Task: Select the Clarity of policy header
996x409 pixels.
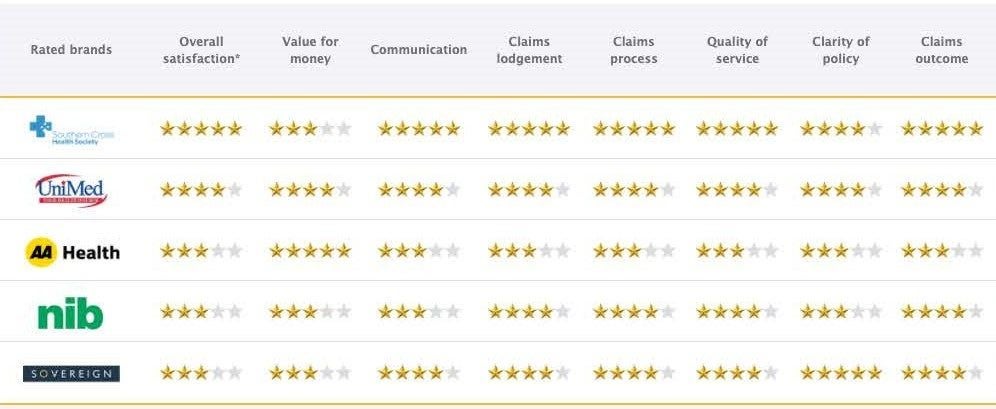Action: pos(841,50)
